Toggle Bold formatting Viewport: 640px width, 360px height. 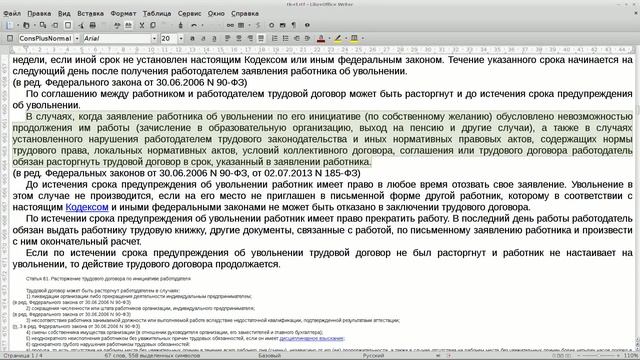(192, 38)
